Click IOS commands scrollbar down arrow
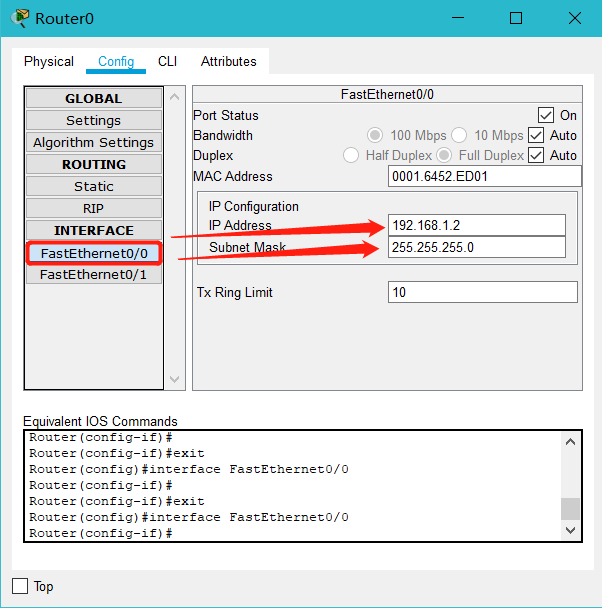The width and height of the screenshot is (602, 608). click(570, 530)
